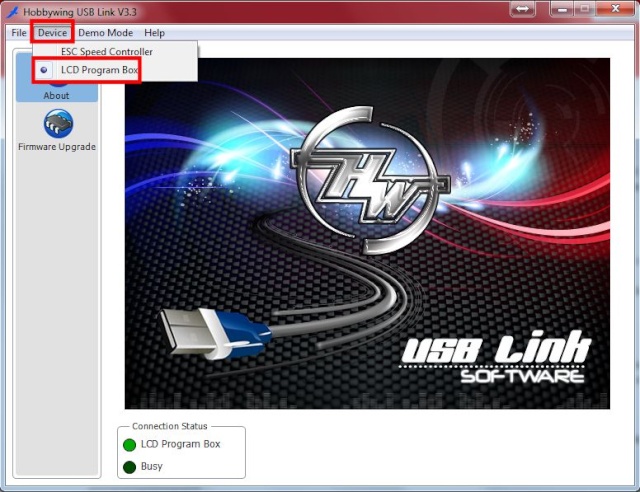Click the Hobbywing USB Link V3.3 title text
640x492 pixels.
(80, 12)
